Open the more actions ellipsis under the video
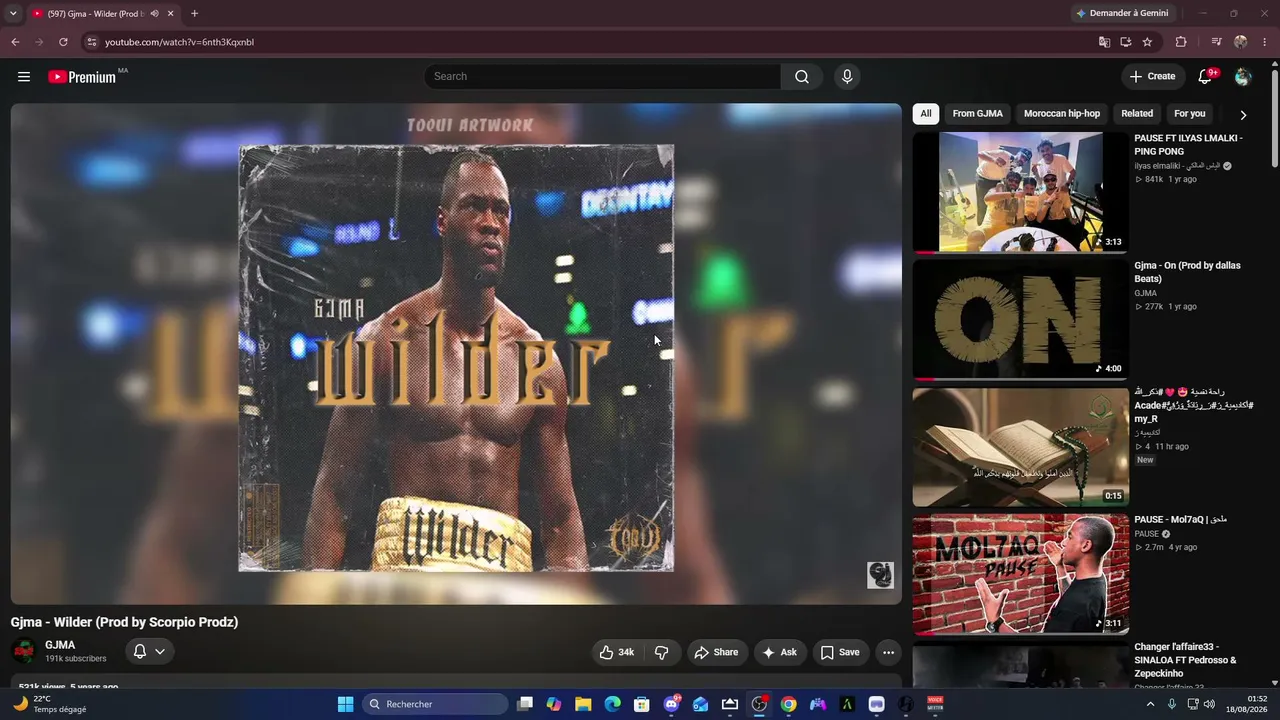The width and height of the screenshot is (1280, 720). point(888,652)
